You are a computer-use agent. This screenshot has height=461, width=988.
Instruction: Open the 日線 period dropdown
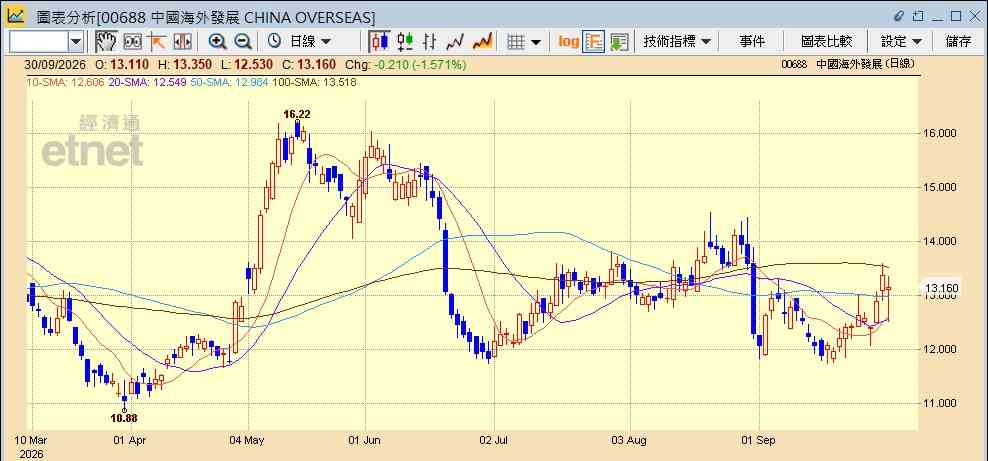[x=309, y=42]
